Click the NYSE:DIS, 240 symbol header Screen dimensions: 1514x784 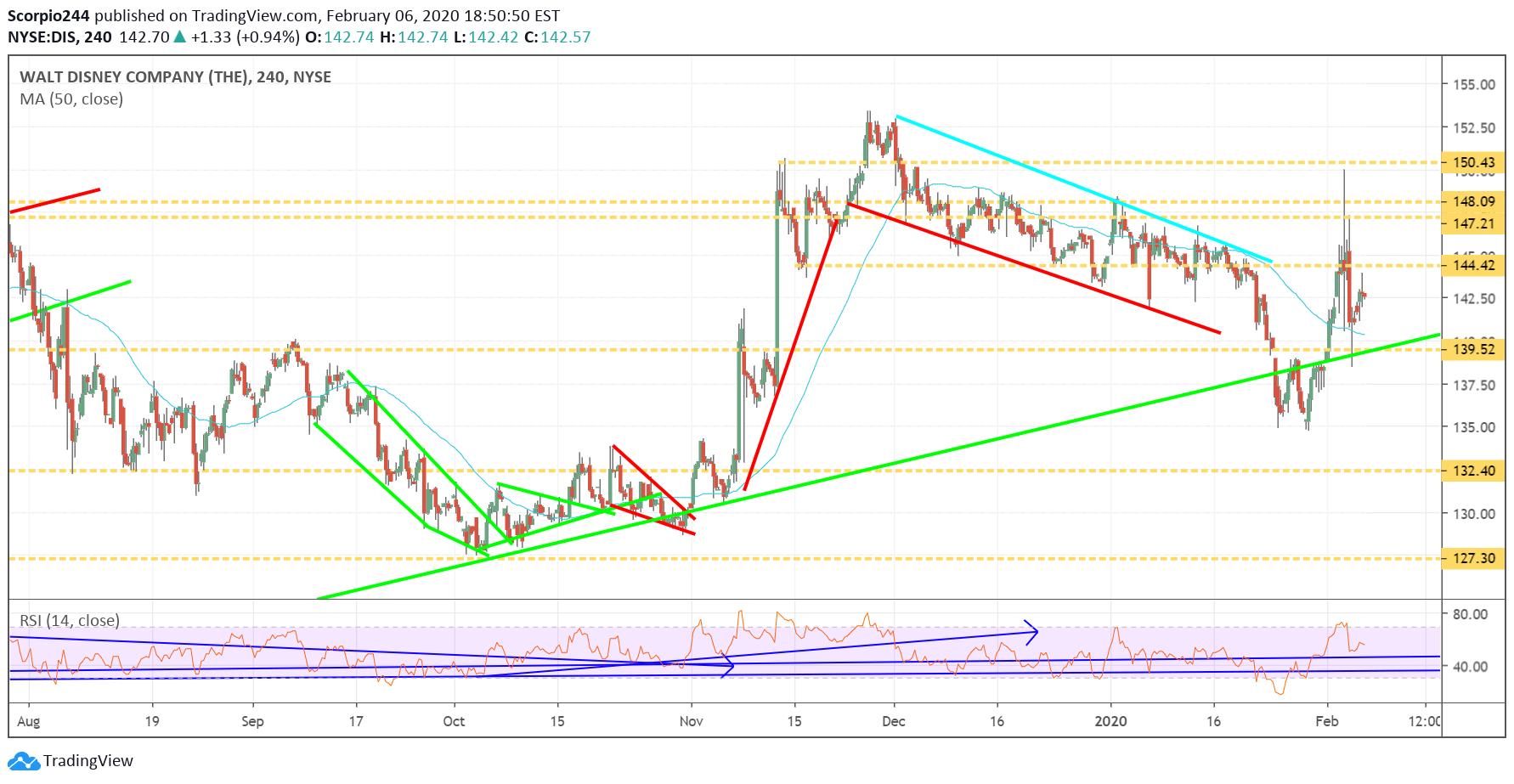[x=59, y=37]
